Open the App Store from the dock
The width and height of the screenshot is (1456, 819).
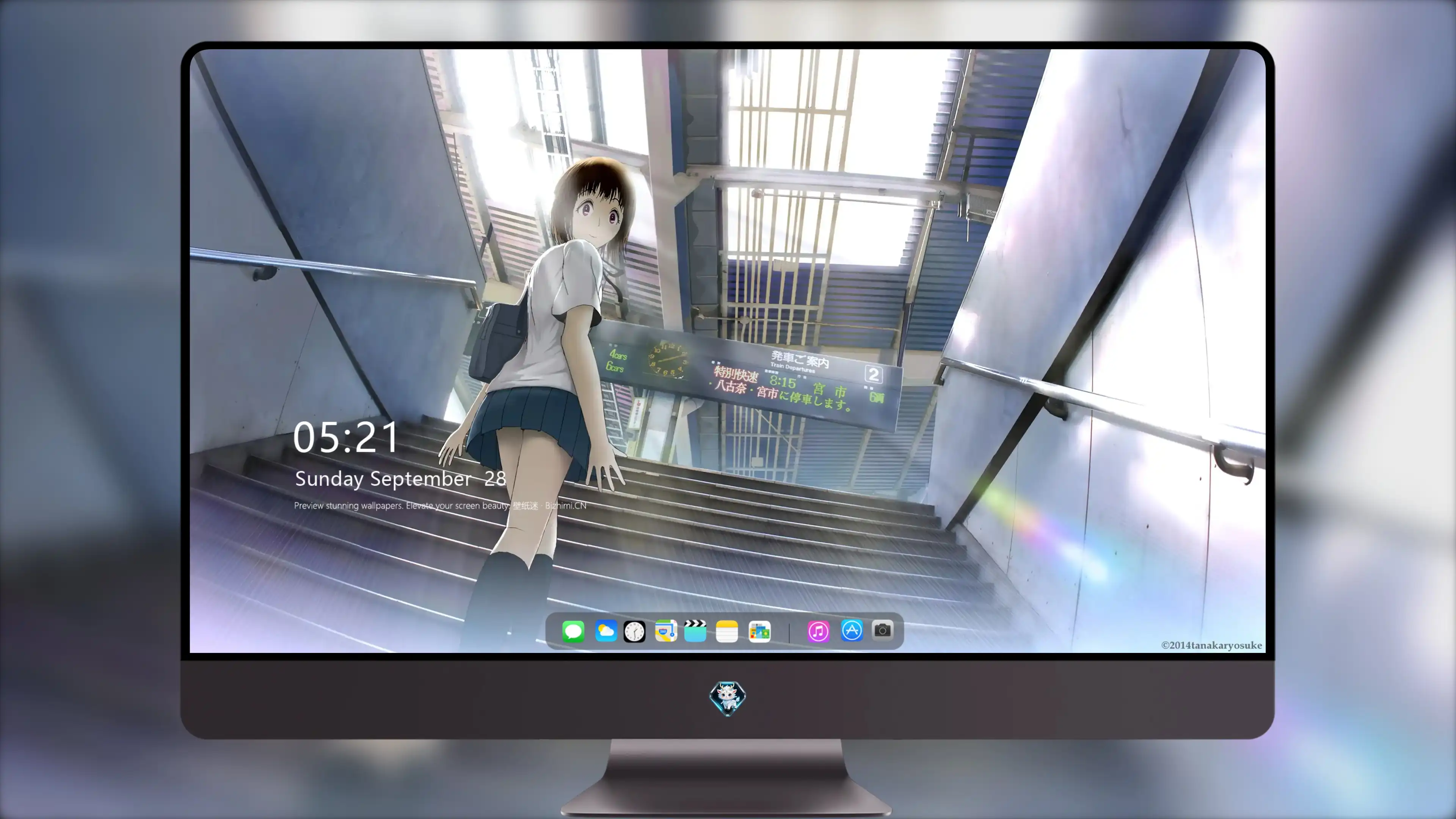[x=852, y=630]
